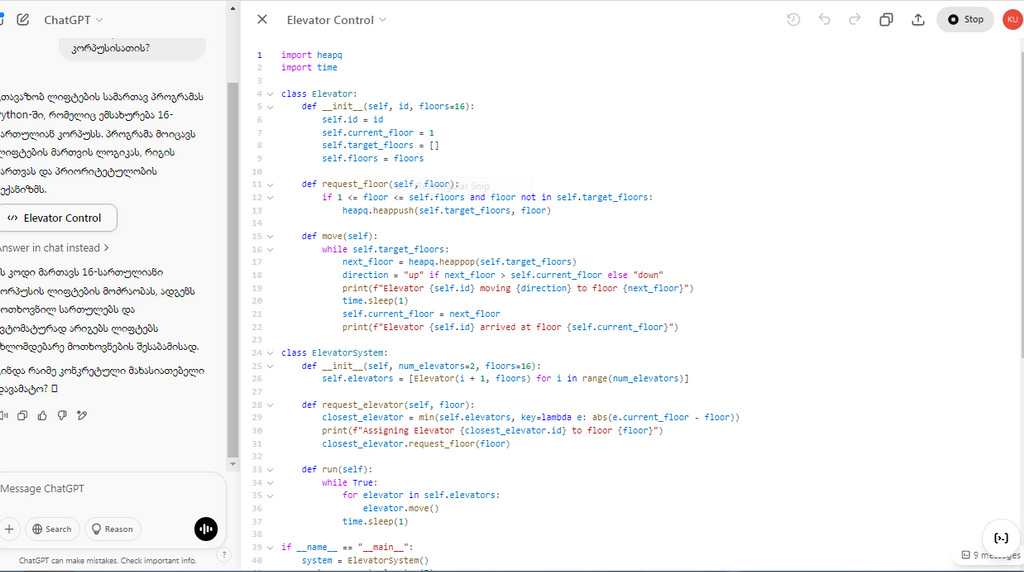Attach a file with the plus button

coord(9,529)
